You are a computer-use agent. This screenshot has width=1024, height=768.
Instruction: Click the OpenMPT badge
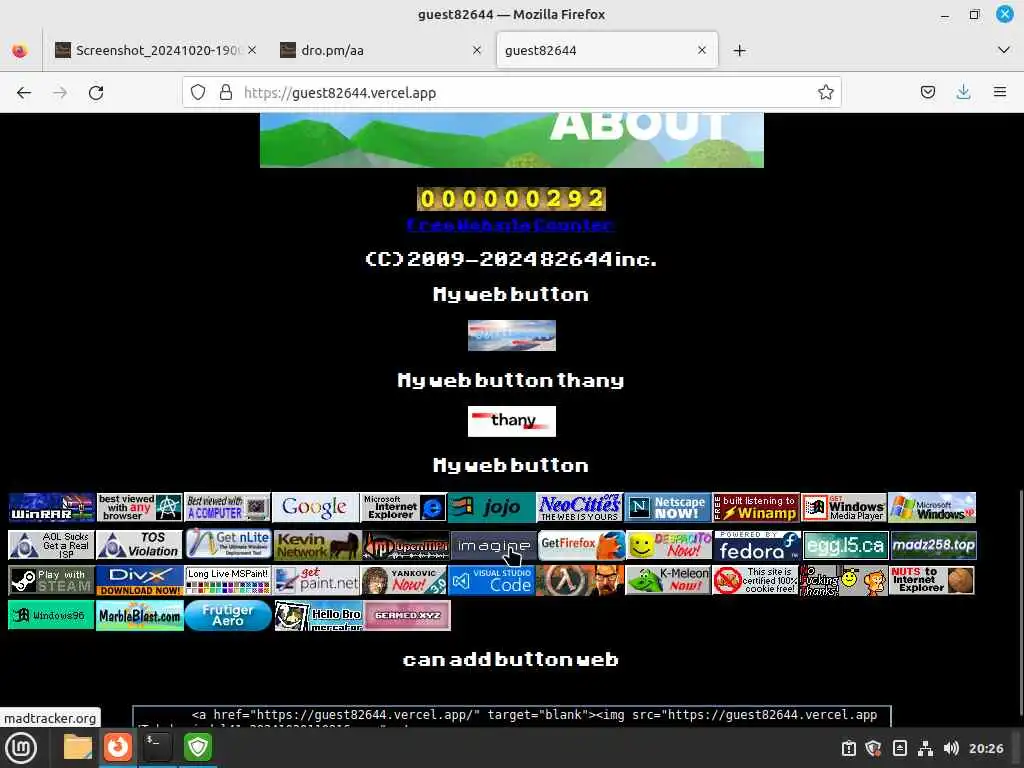pyautogui.click(x=405, y=545)
